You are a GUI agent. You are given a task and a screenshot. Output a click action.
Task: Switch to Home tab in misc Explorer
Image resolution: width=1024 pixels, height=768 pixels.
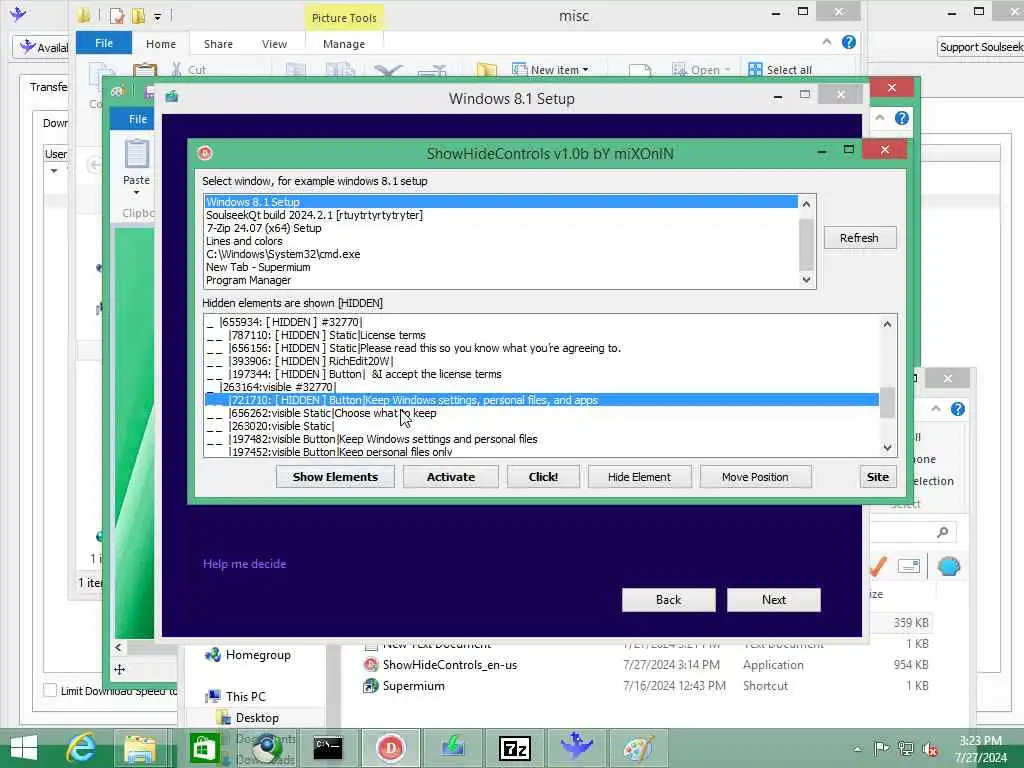[161, 44]
